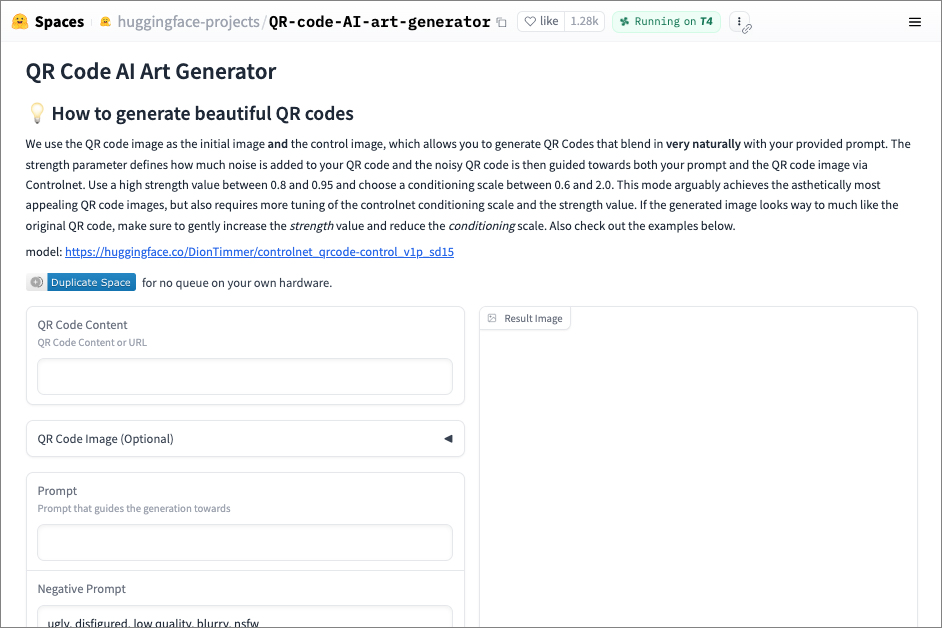The height and width of the screenshot is (628, 942).
Task: Click the image icon on Result Image tab
Action: tap(491, 317)
